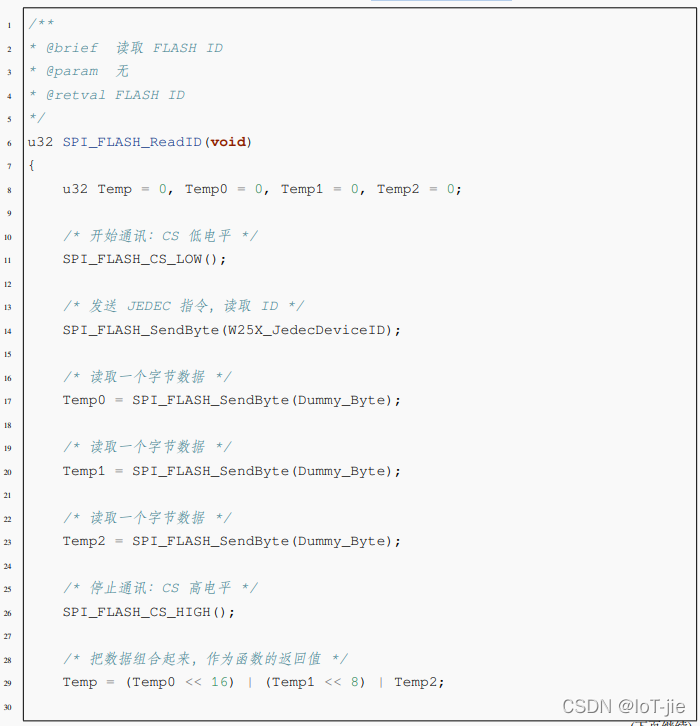Click the comment 把数据组合起来
The width and height of the screenshot is (700, 726).
tap(206, 658)
